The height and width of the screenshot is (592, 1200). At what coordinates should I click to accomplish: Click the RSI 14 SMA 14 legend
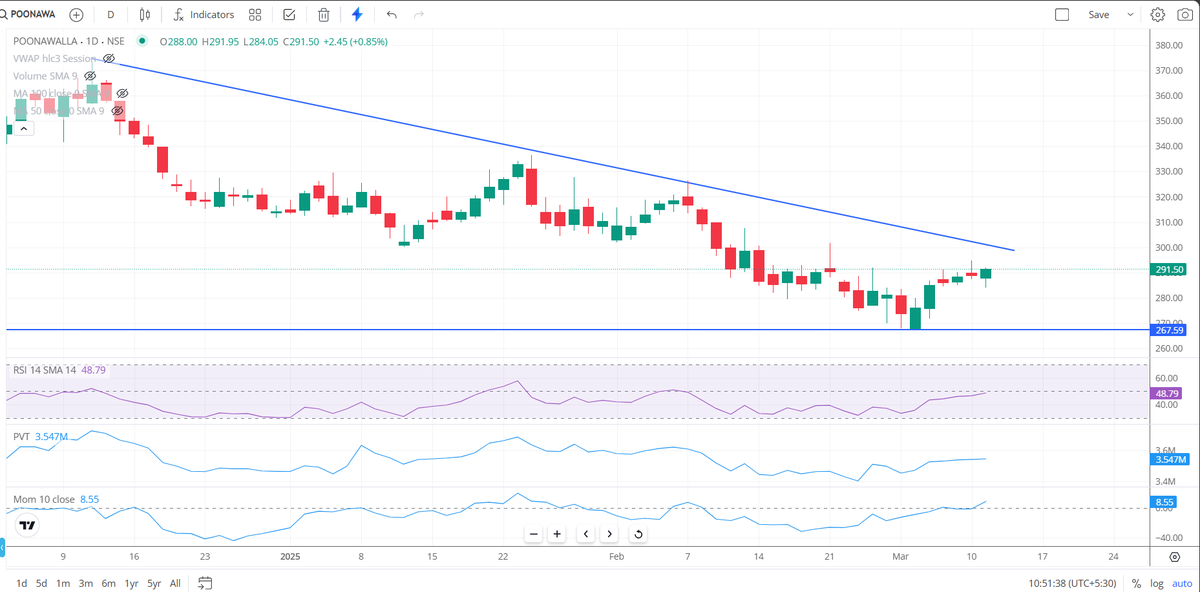45,370
